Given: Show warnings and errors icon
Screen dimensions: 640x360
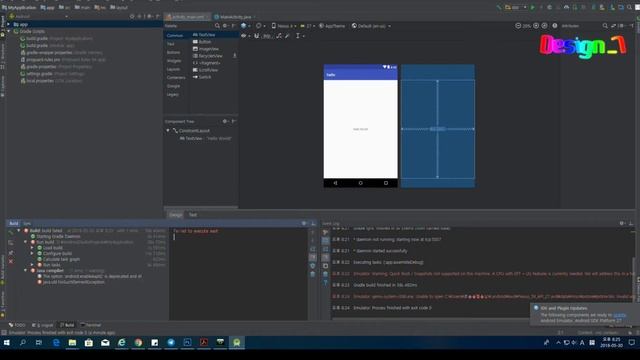Looking at the screenshot, I should 555,26.
